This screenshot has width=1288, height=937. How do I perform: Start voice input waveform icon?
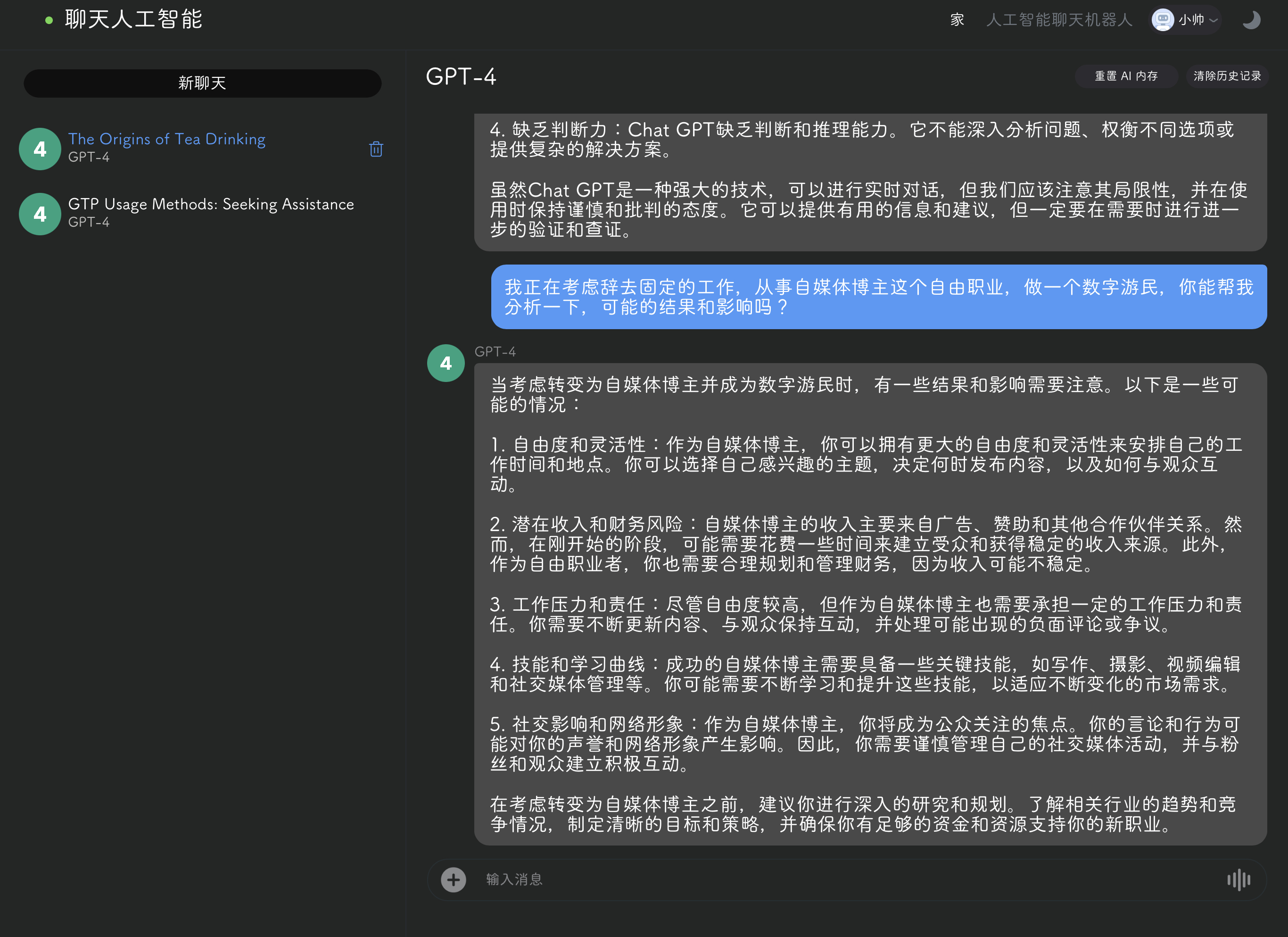click(x=1238, y=879)
